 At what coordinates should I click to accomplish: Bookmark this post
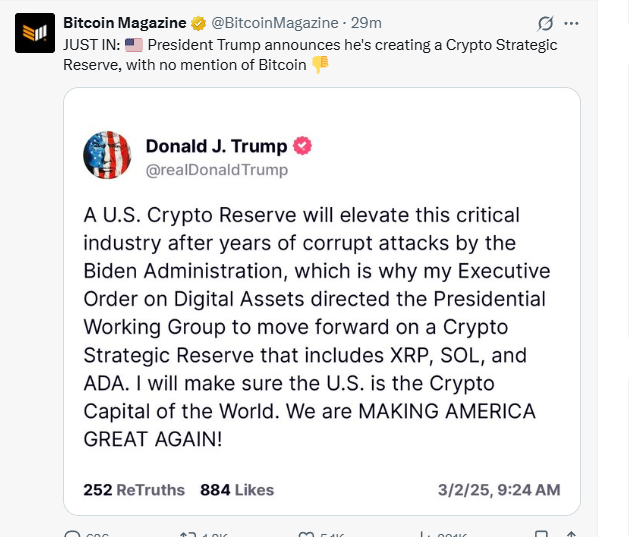point(540,534)
